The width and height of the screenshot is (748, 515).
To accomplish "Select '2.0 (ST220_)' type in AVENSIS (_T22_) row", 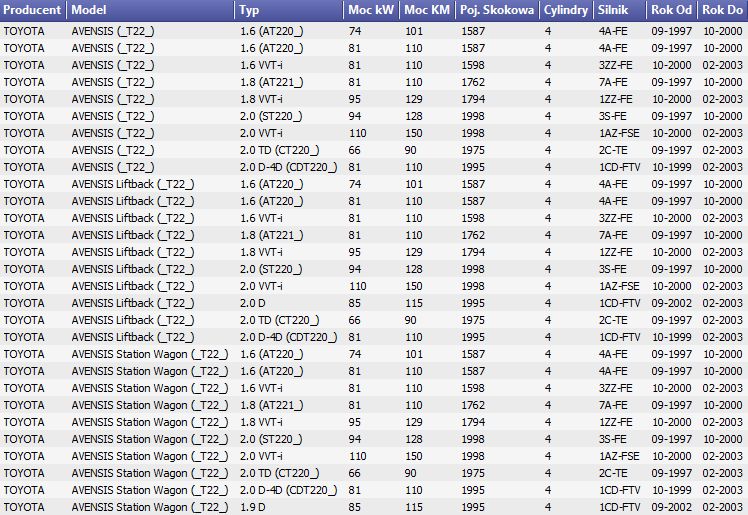I will point(271,116).
